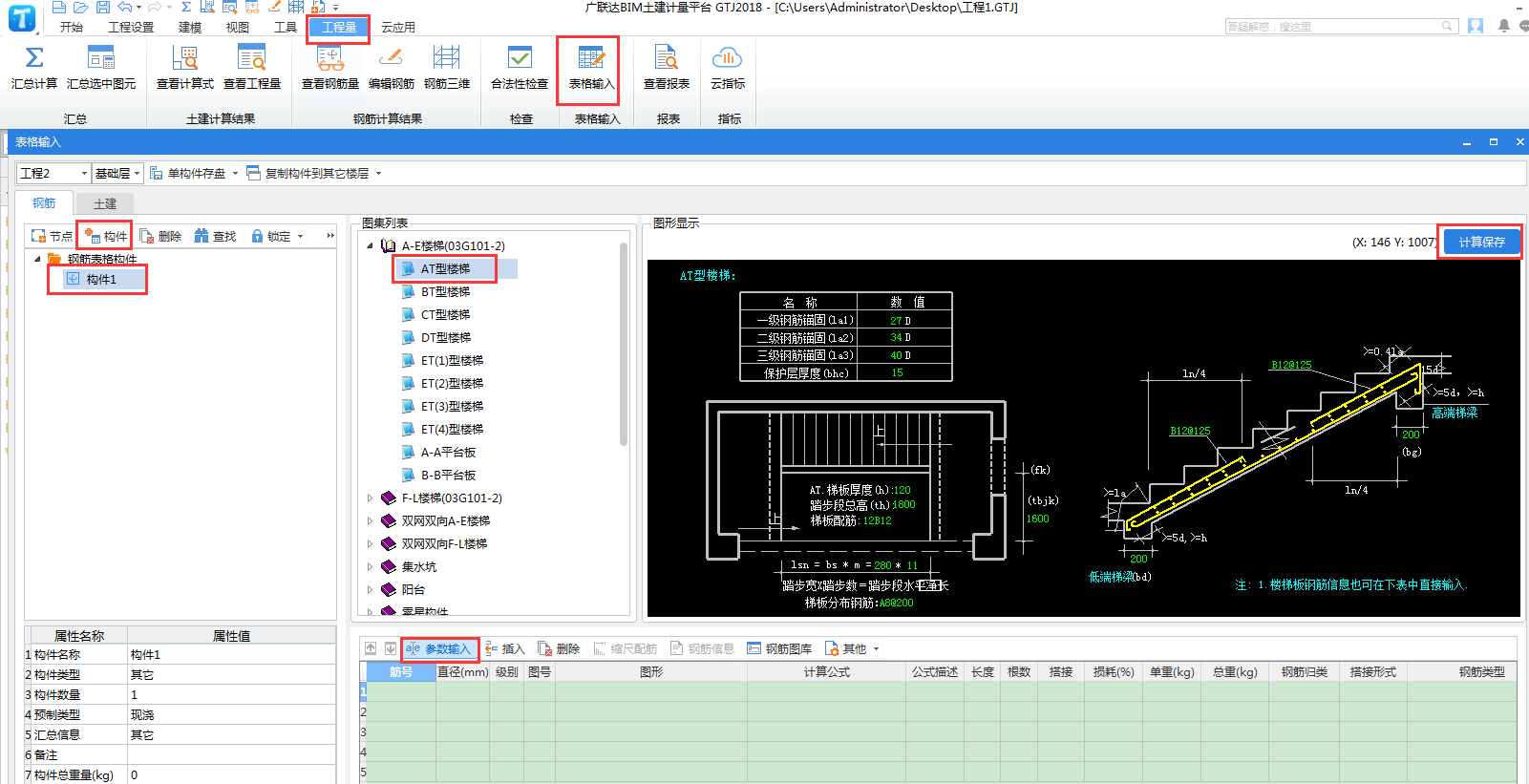This screenshot has height=784, width=1529.
Task: Click atlas list vertical scrollbar
Action: pyautogui.click(x=624, y=344)
